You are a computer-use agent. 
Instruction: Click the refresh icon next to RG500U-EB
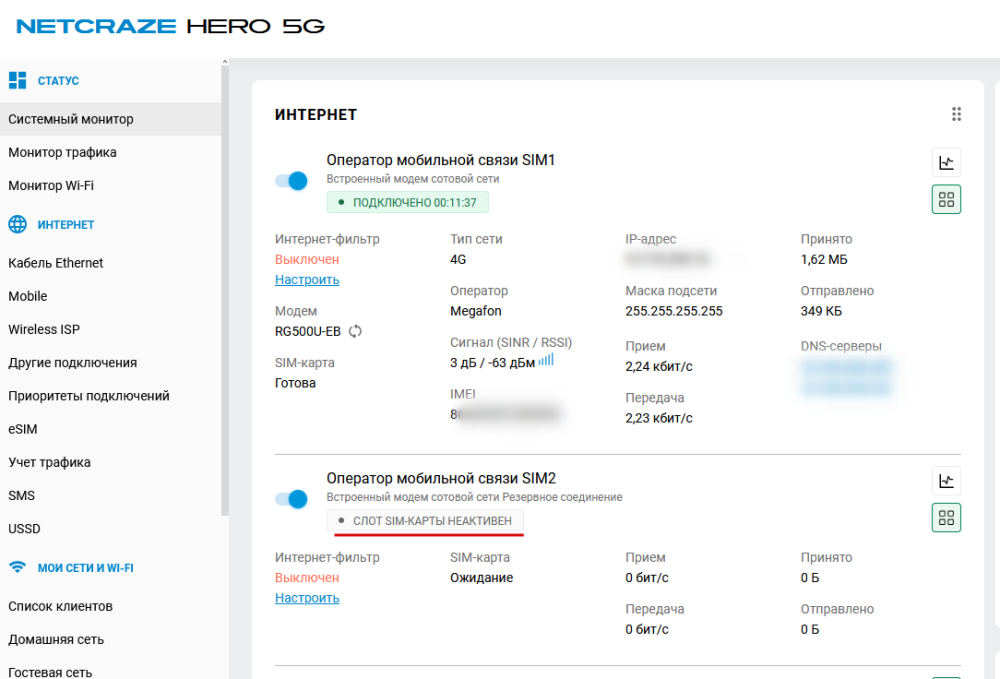pyautogui.click(x=355, y=332)
